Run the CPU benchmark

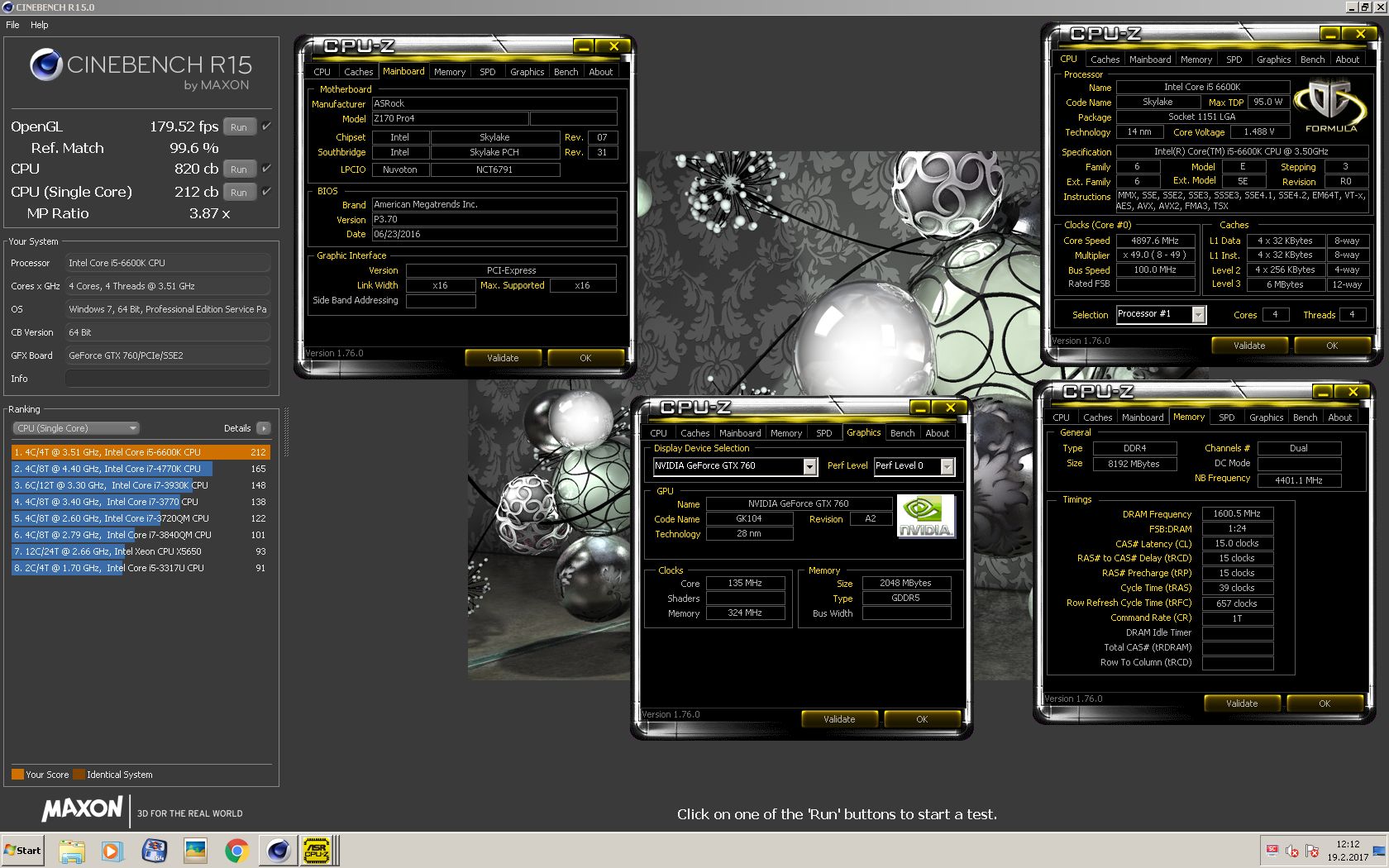pyautogui.click(x=239, y=169)
